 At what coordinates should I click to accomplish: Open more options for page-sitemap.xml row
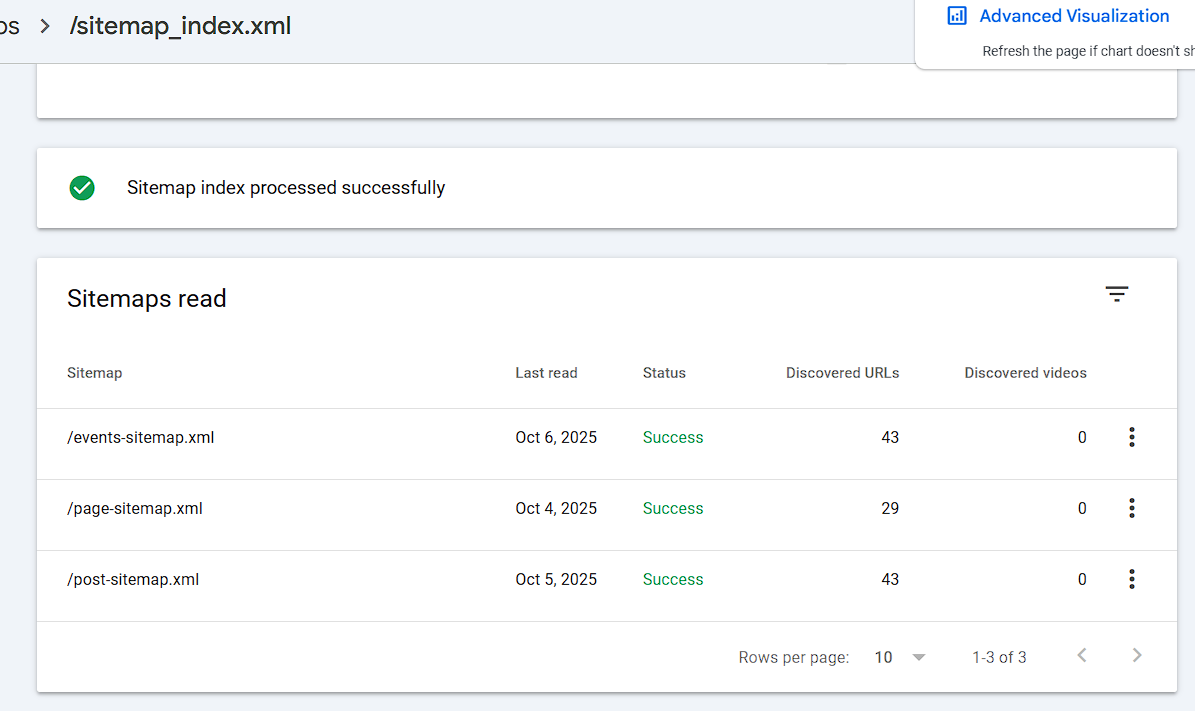(x=1131, y=508)
